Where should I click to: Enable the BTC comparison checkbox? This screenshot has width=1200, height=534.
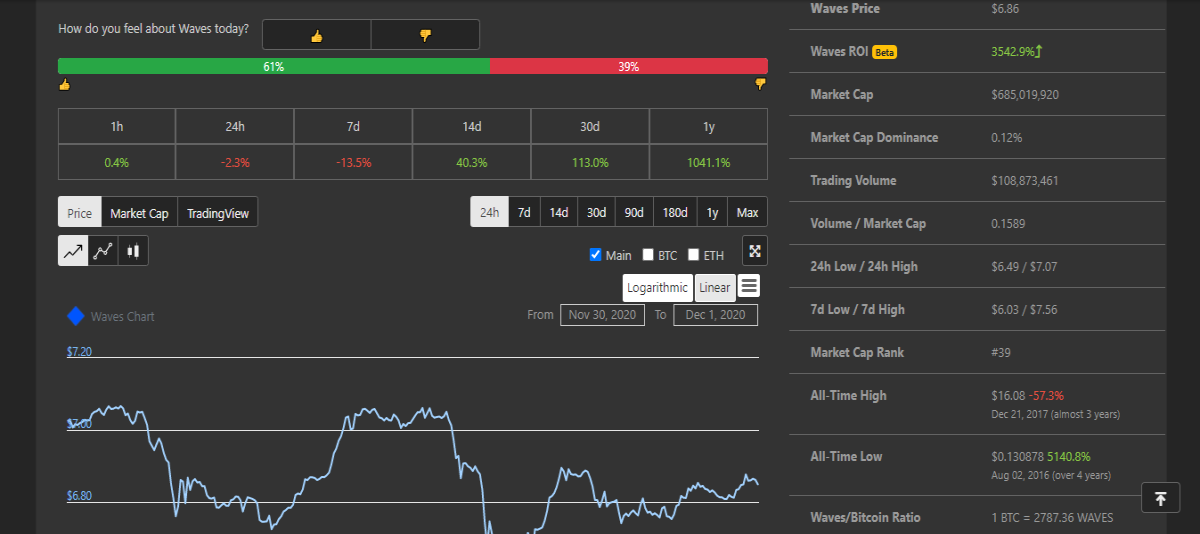click(648, 255)
